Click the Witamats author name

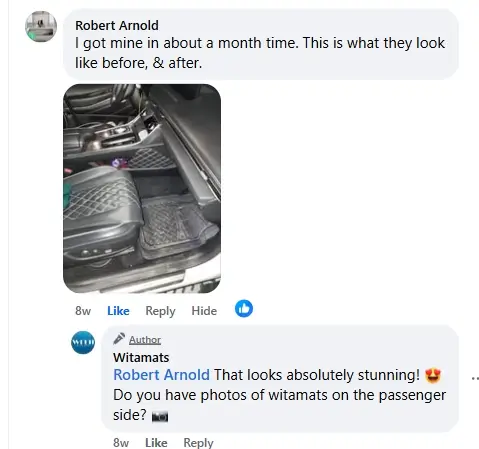(141, 357)
